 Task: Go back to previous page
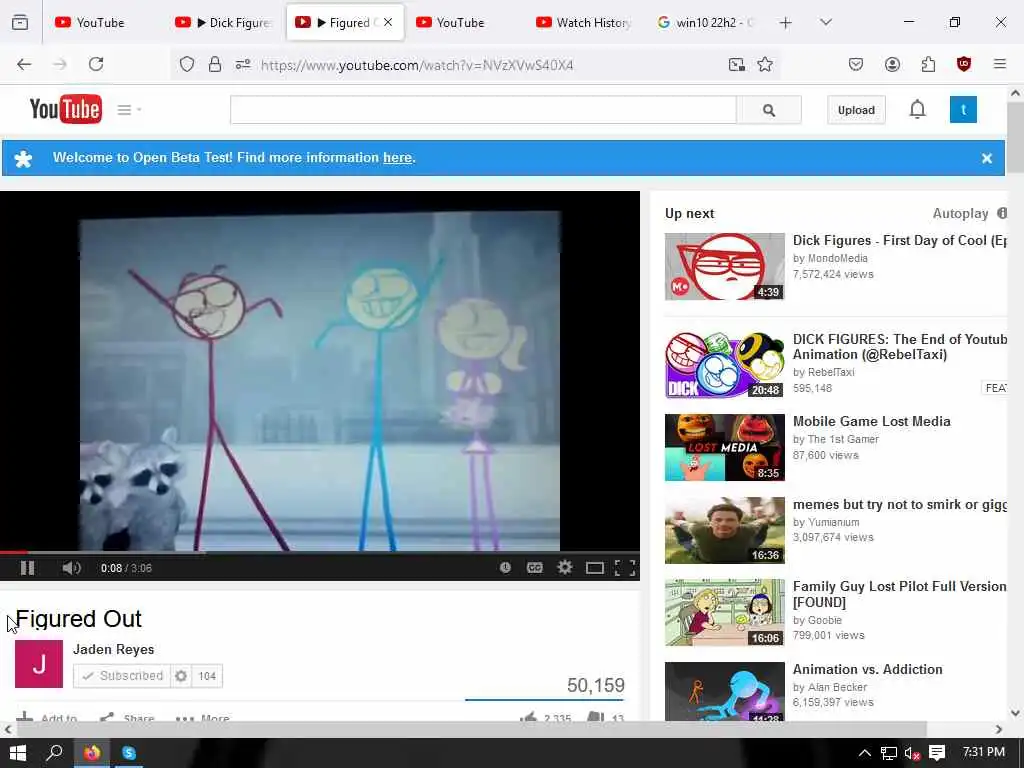(x=24, y=64)
